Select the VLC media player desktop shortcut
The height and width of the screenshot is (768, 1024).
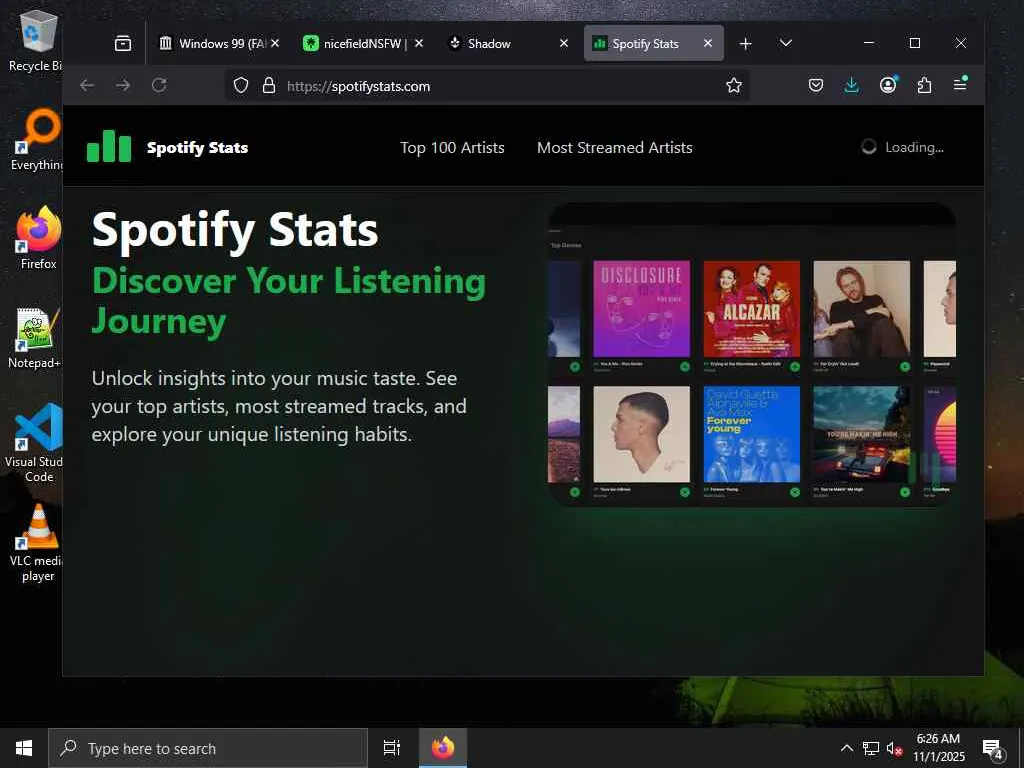click(37, 543)
